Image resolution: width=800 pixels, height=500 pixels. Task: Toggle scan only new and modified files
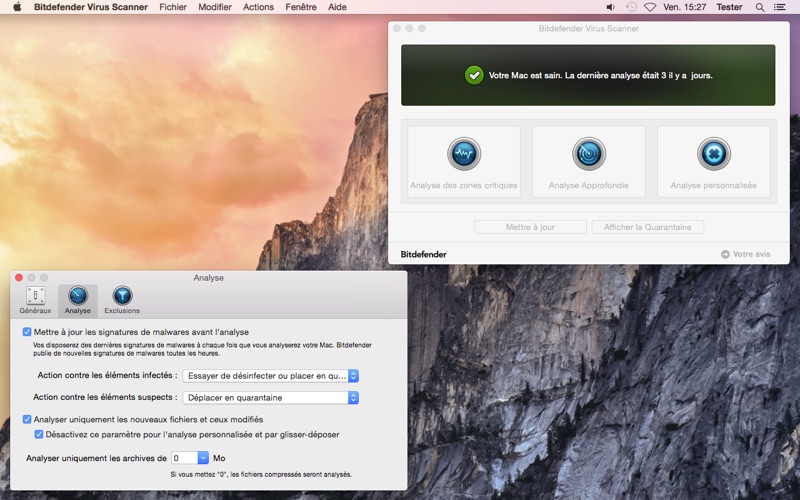(x=27, y=419)
